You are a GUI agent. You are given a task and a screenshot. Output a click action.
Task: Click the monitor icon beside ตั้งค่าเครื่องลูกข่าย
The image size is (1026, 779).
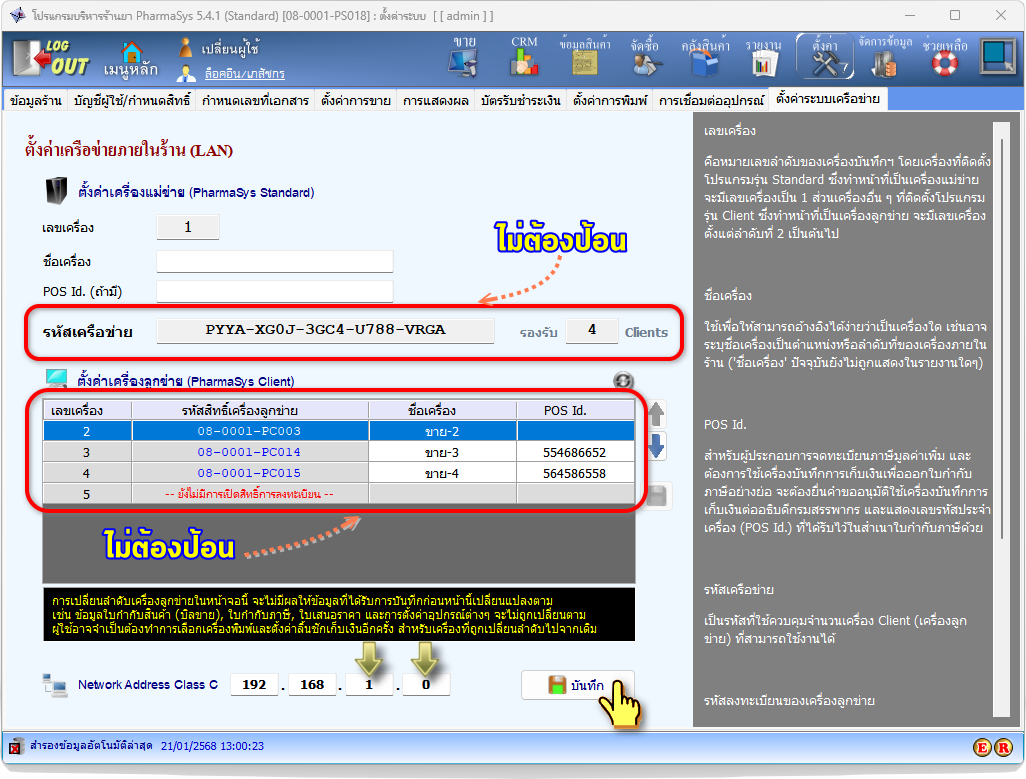click(57, 379)
